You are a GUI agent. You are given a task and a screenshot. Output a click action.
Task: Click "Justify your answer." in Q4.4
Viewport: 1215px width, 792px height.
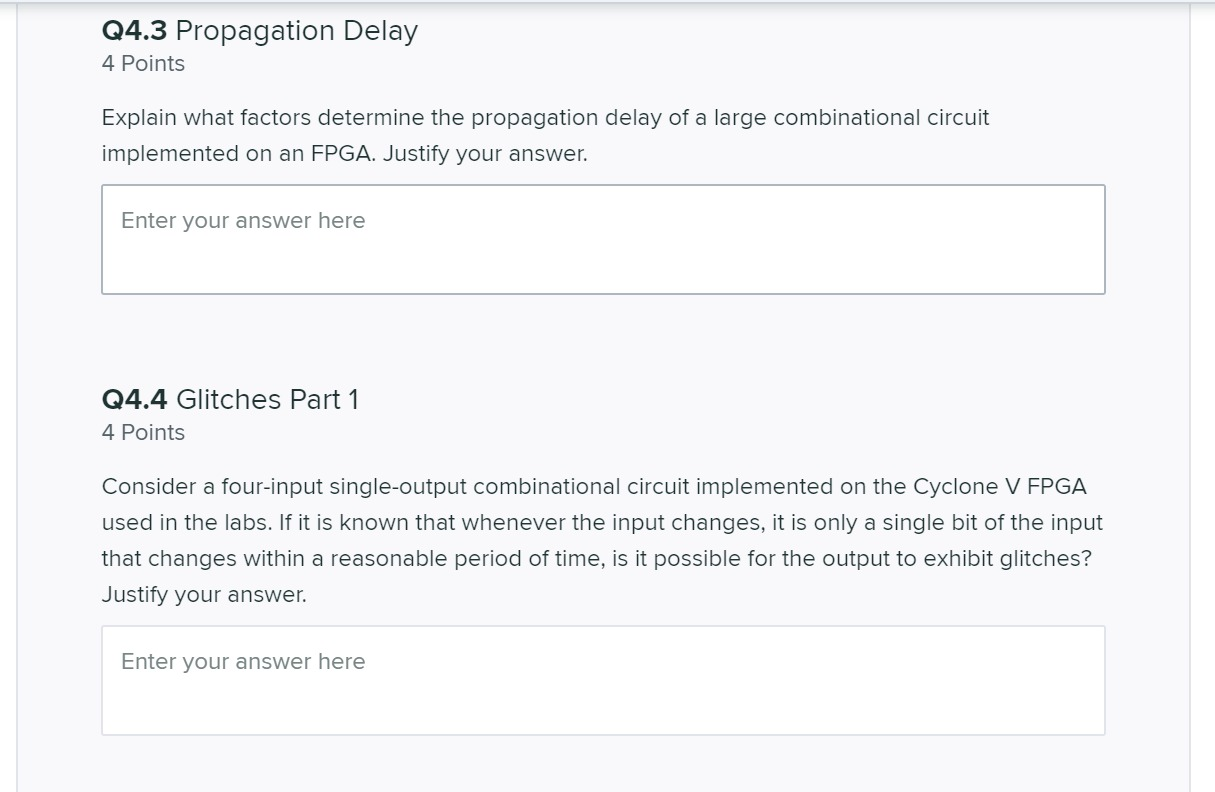click(204, 595)
